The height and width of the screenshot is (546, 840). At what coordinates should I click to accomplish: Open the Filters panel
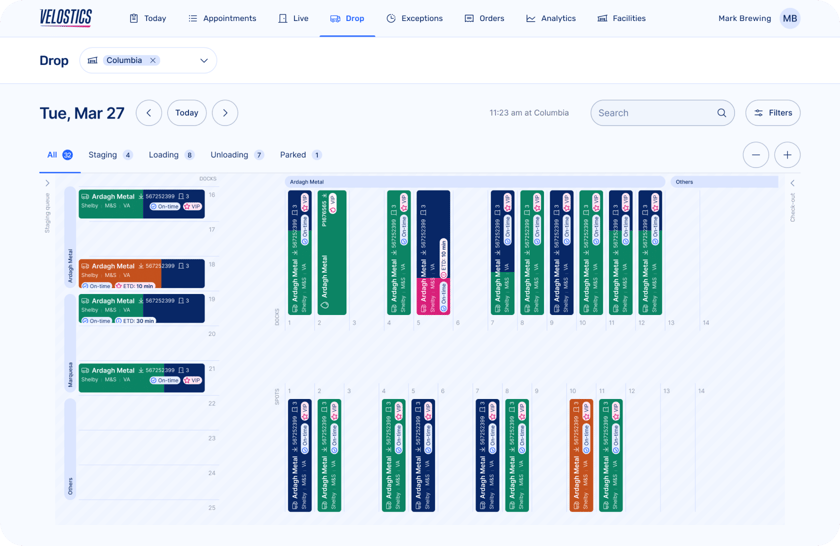click(x=772, y=113)
